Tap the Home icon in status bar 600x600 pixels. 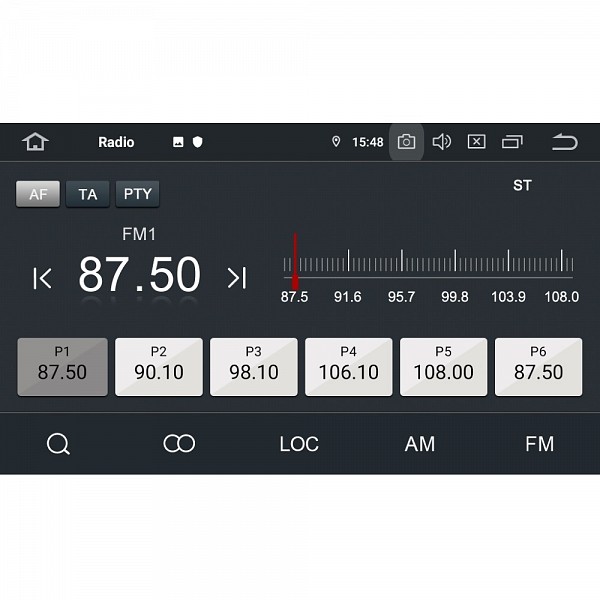(36, 142)
